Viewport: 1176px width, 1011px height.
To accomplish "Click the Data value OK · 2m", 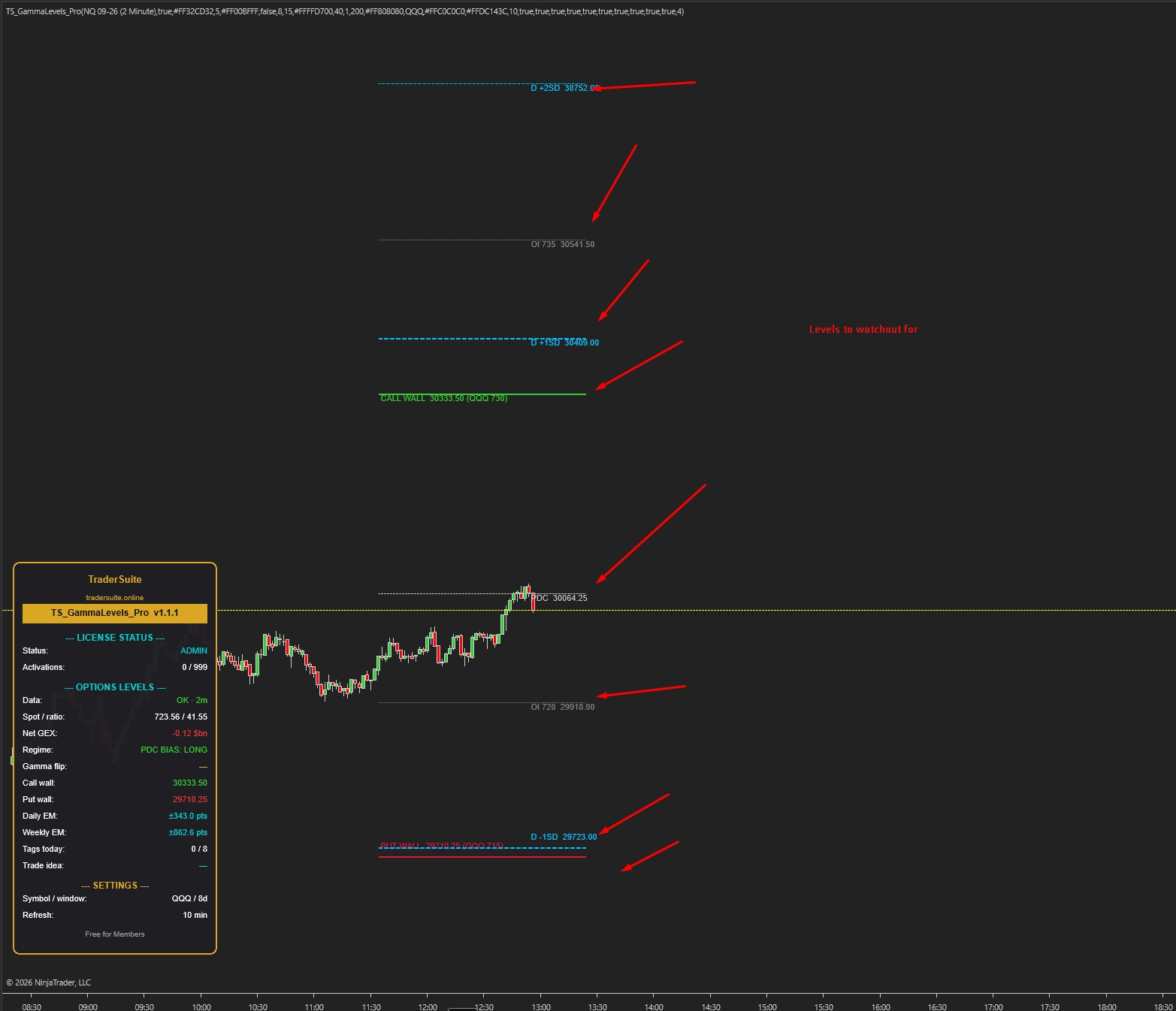I will click(192, 700).
